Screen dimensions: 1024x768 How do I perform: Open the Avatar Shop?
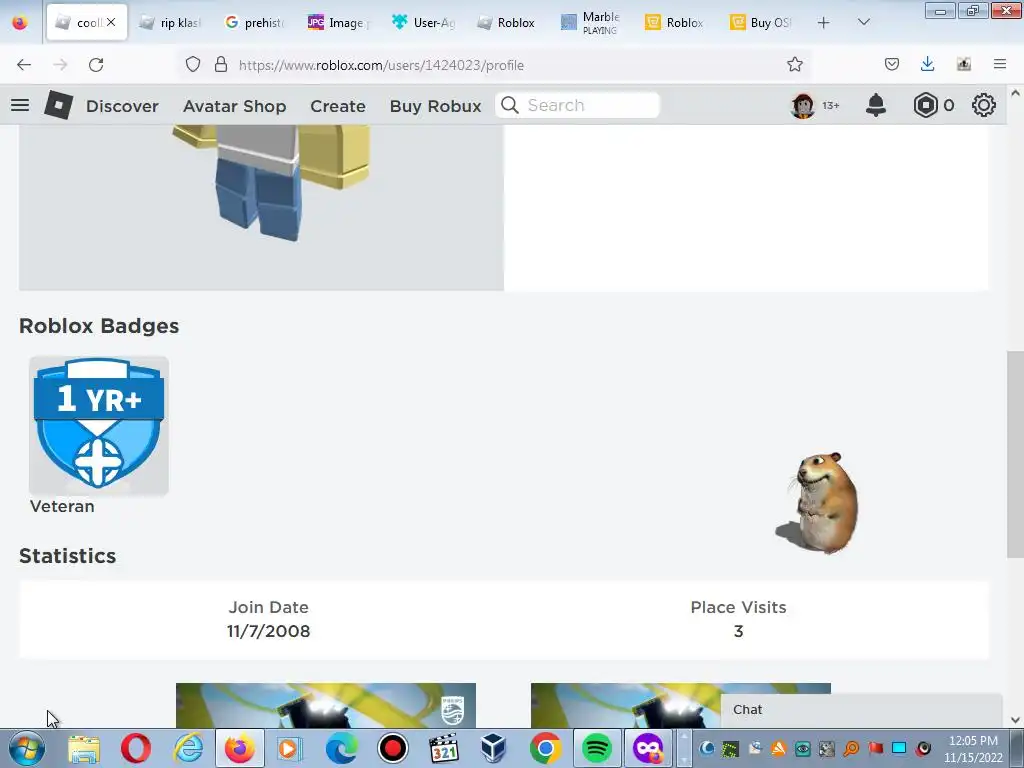pyautogui.click(x=234, y=106)
